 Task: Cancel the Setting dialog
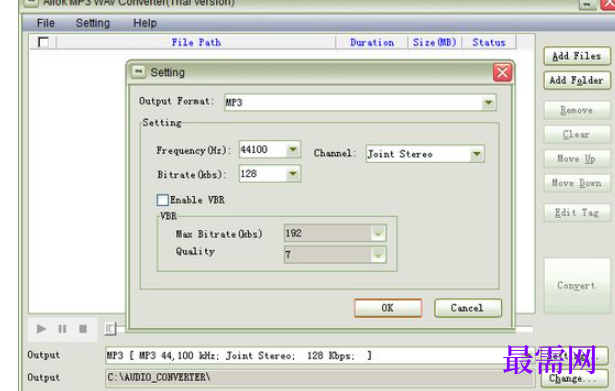(468, 308)
